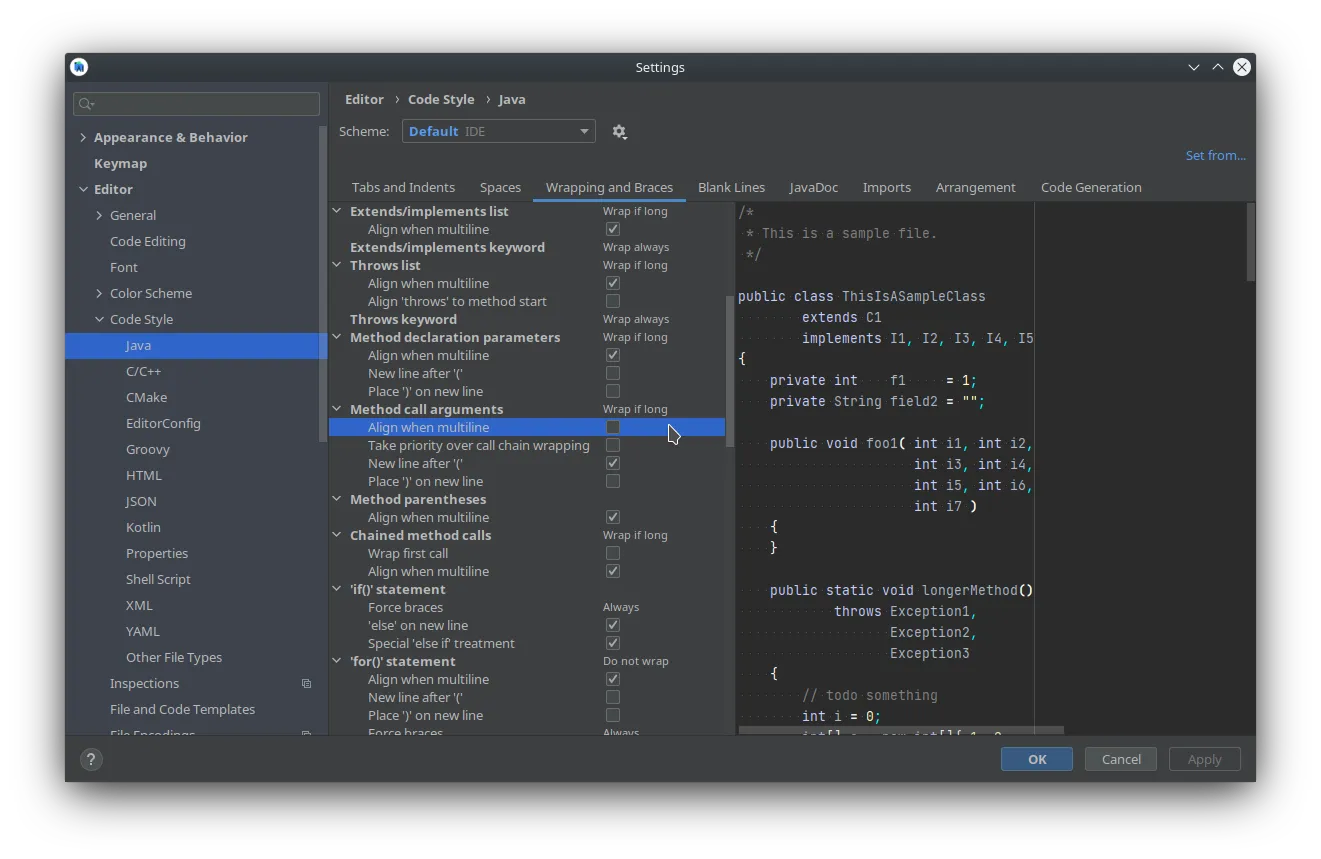Viewport: 1321px width, 859px height.
Task: Uncheck 'else' on new line
Action: [x=613, y=625]
